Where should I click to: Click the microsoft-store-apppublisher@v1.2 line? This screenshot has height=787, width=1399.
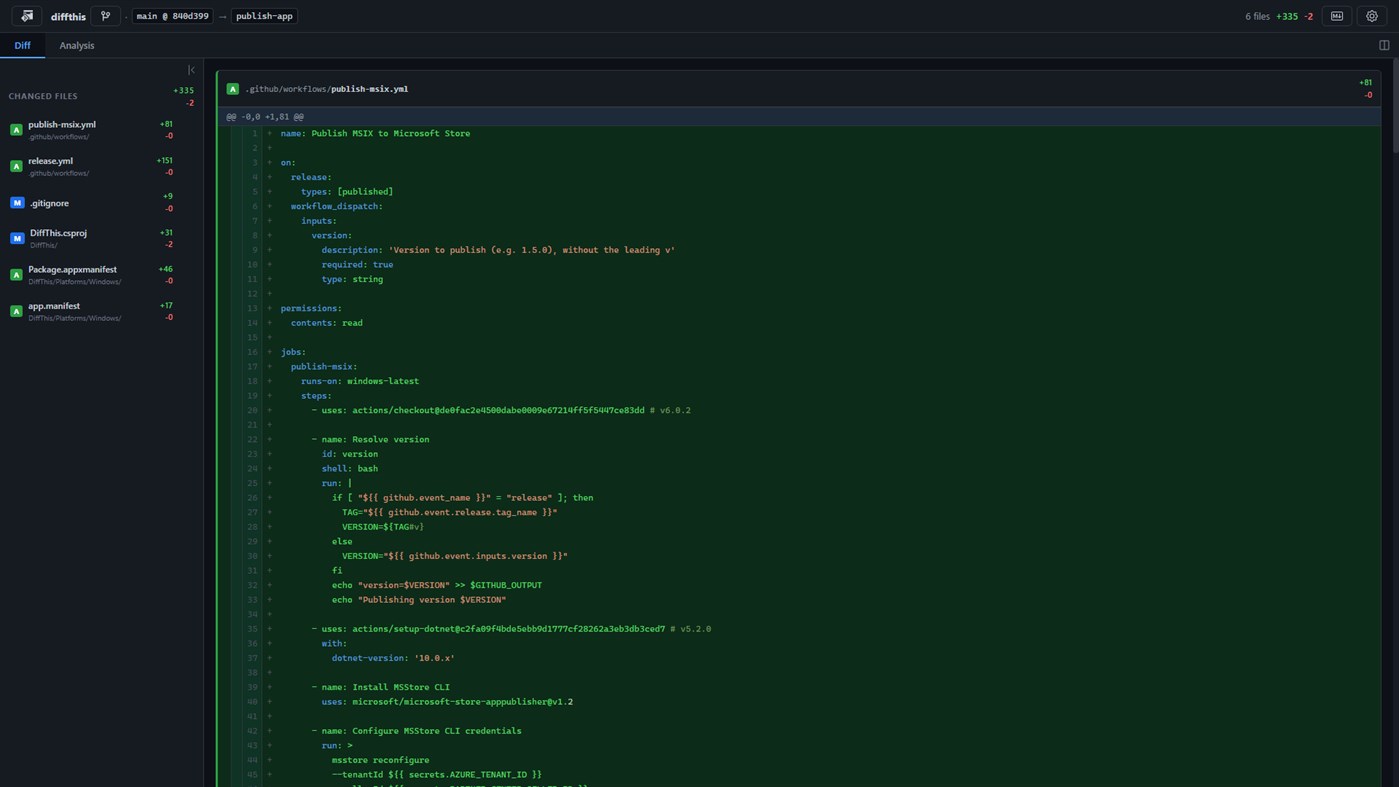click(x=447, y=702)
